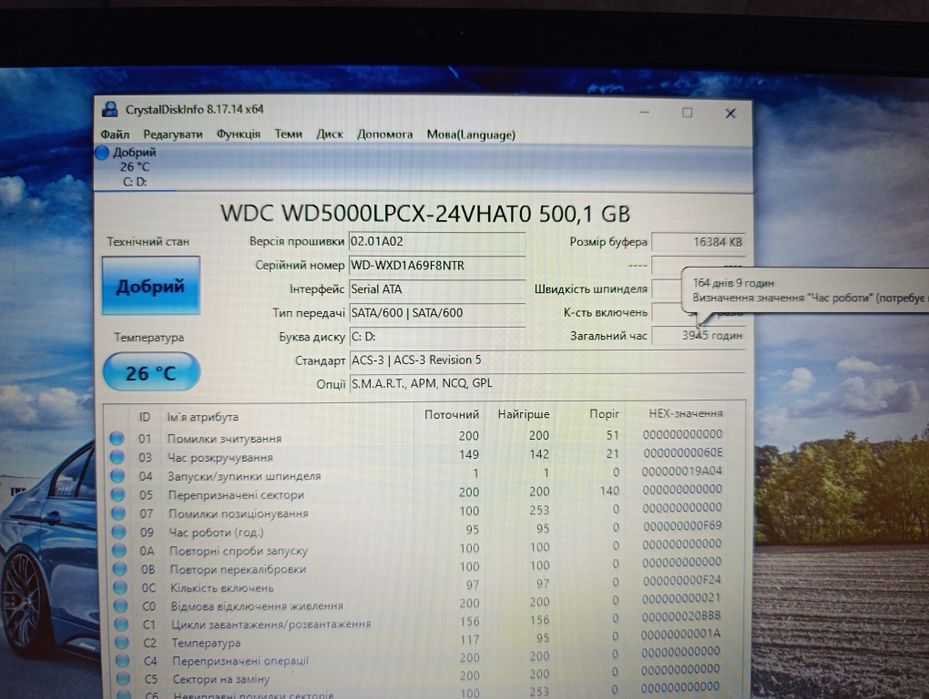929x699 pixels.
Task: Select the Відмова відключення живлення attribute name
Action: [257, 606]
